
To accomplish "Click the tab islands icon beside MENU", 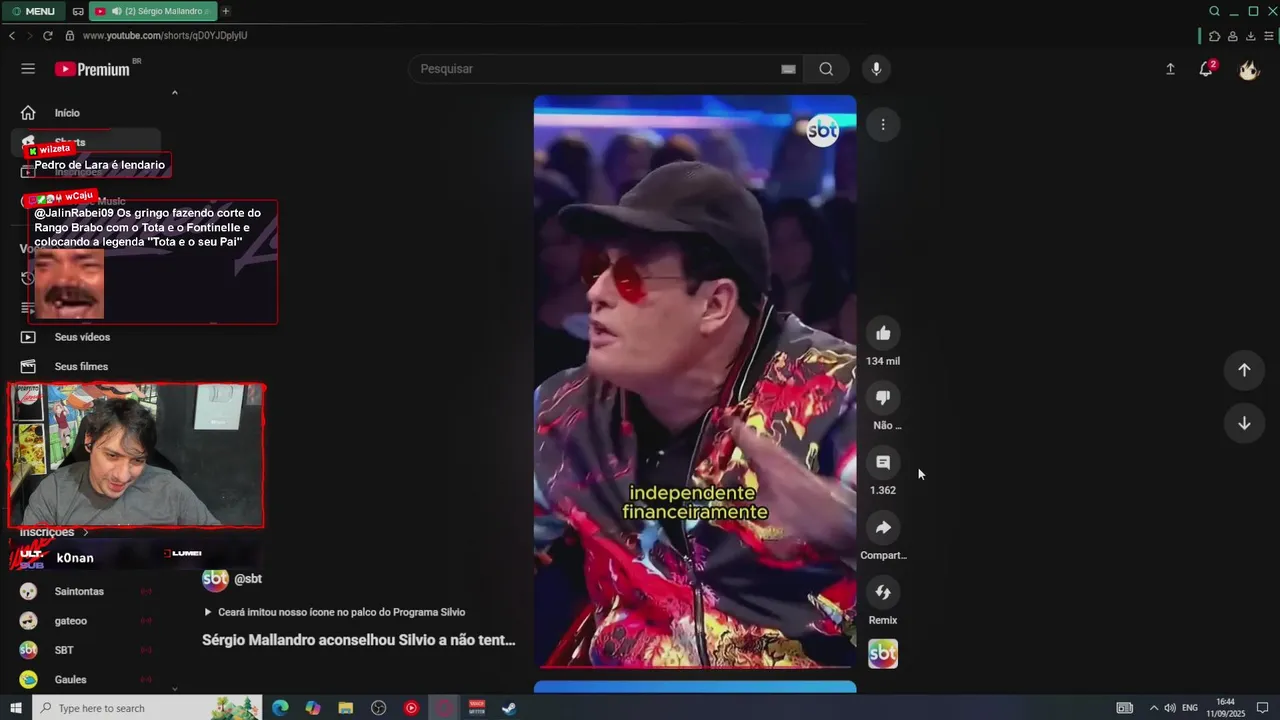I will pyautogui.click(x=78, y=11).
